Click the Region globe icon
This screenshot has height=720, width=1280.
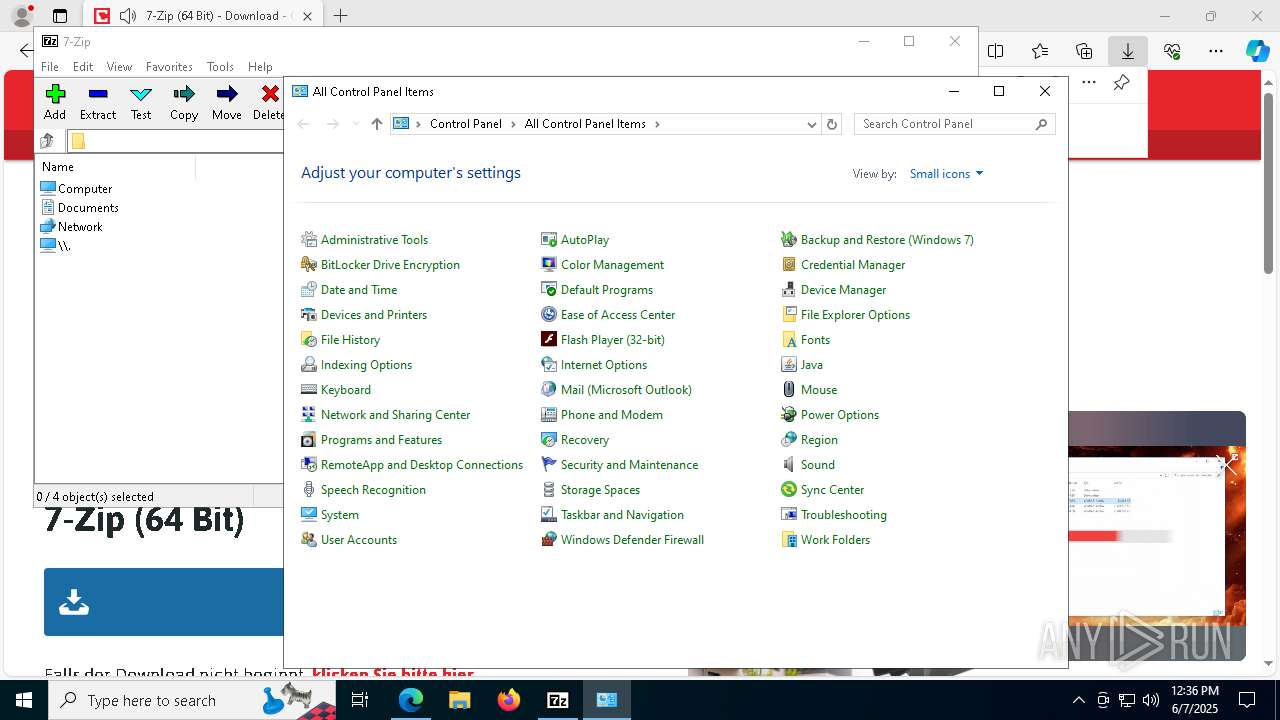point(789,440)
